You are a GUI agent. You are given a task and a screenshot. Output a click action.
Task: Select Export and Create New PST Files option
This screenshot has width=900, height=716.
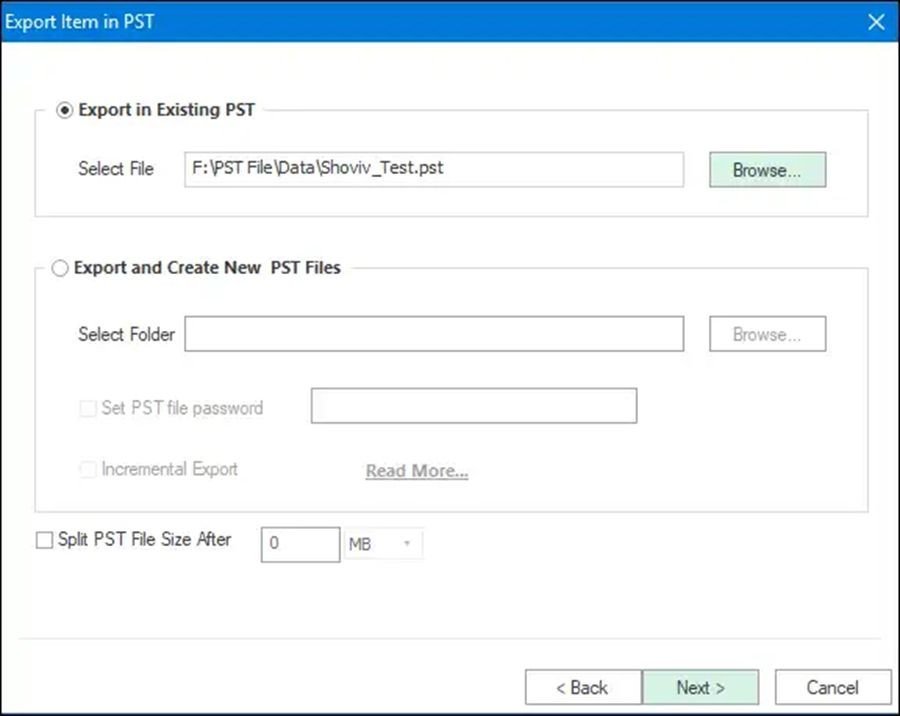pyautogui.click(x=60, y=268)
